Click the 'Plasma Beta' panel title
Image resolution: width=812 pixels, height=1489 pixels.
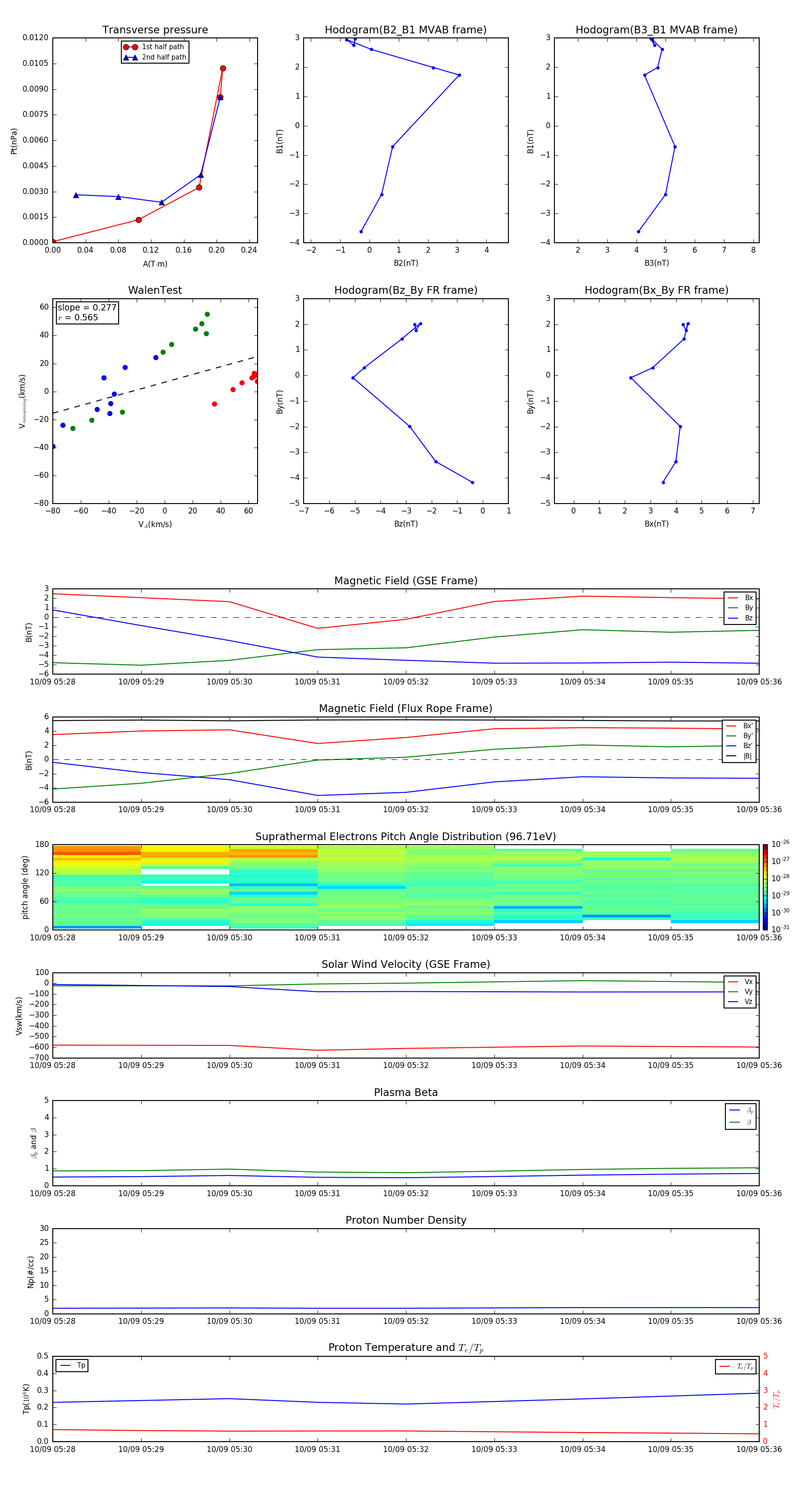tap(406, 1093)
